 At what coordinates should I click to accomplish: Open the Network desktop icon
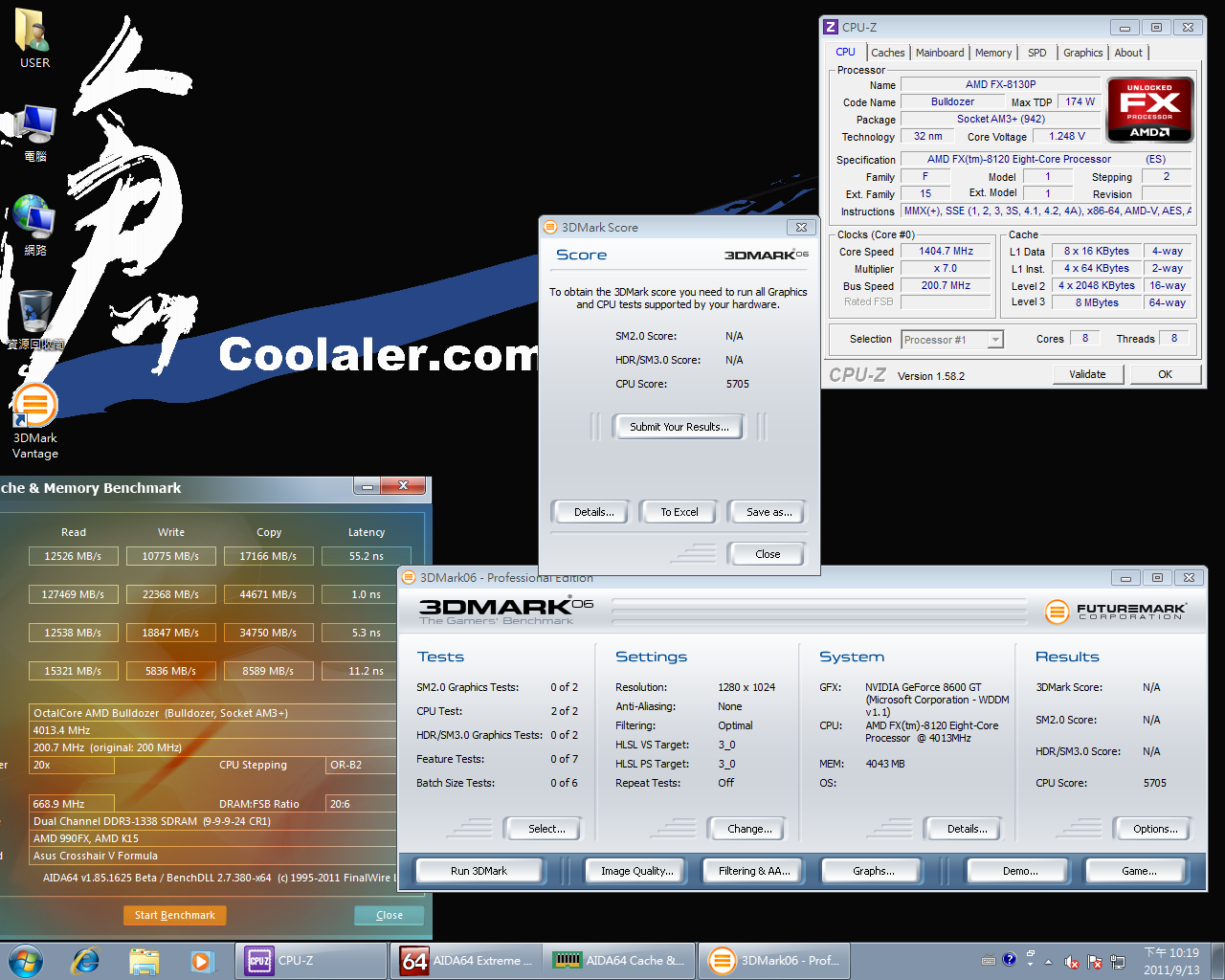[x=34, y=226]
